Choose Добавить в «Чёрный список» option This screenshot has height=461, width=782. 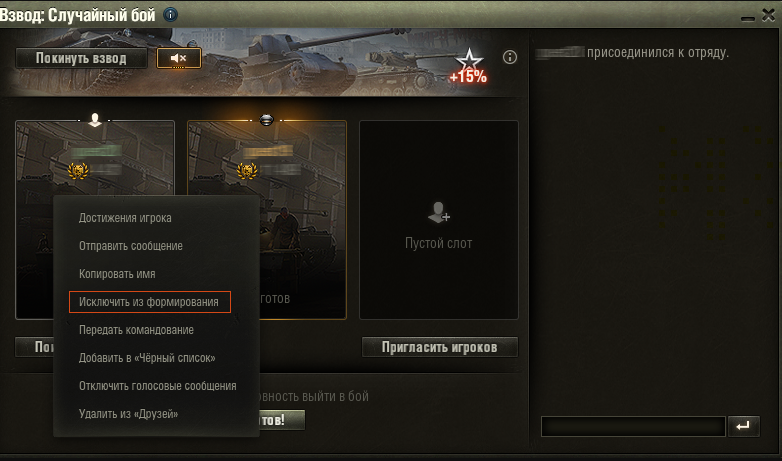[147, 358]
